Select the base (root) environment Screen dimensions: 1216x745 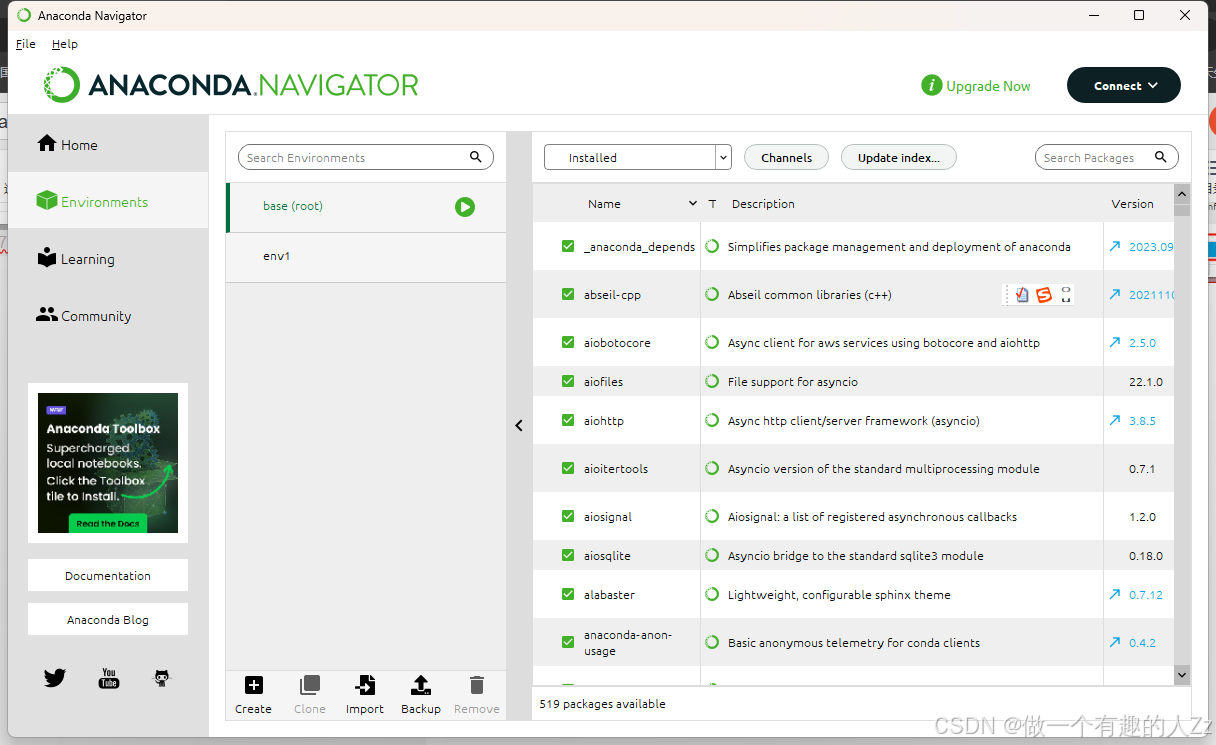[366, 207]
